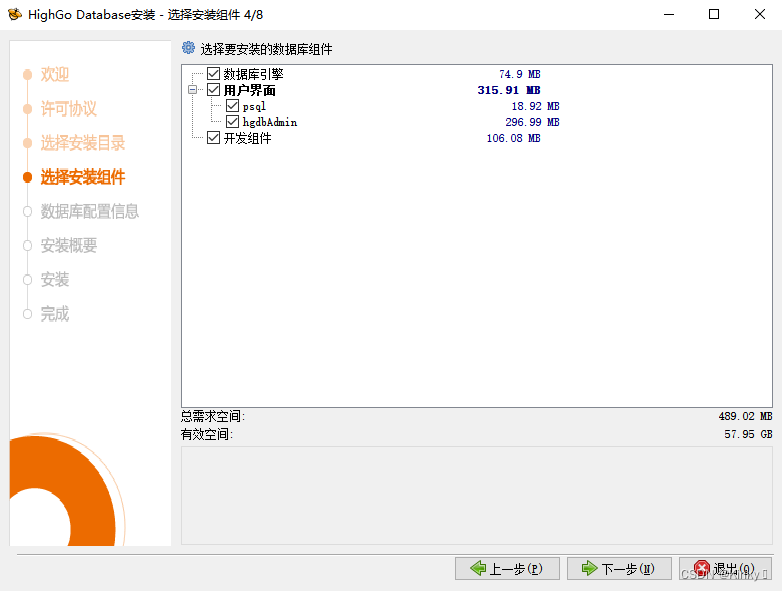Viewport: 782px width, 591px height.
Task: Click the 有效空间 label
Action: tap(206, 434)
